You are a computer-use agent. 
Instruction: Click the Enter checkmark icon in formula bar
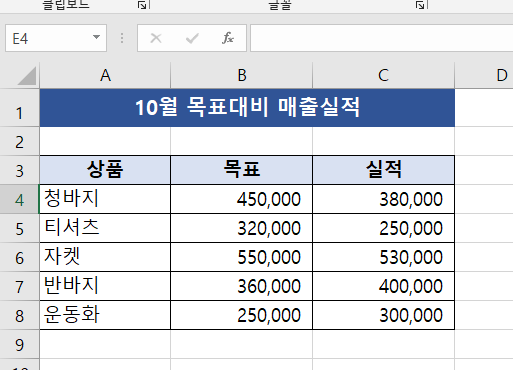(x=192, y=38)
